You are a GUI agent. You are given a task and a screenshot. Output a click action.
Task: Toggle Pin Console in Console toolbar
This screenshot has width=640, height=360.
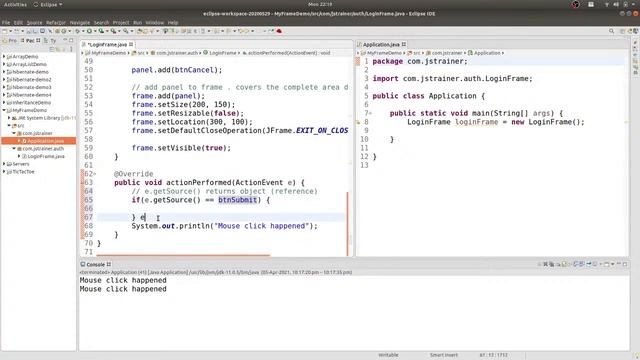coord(589,264)
